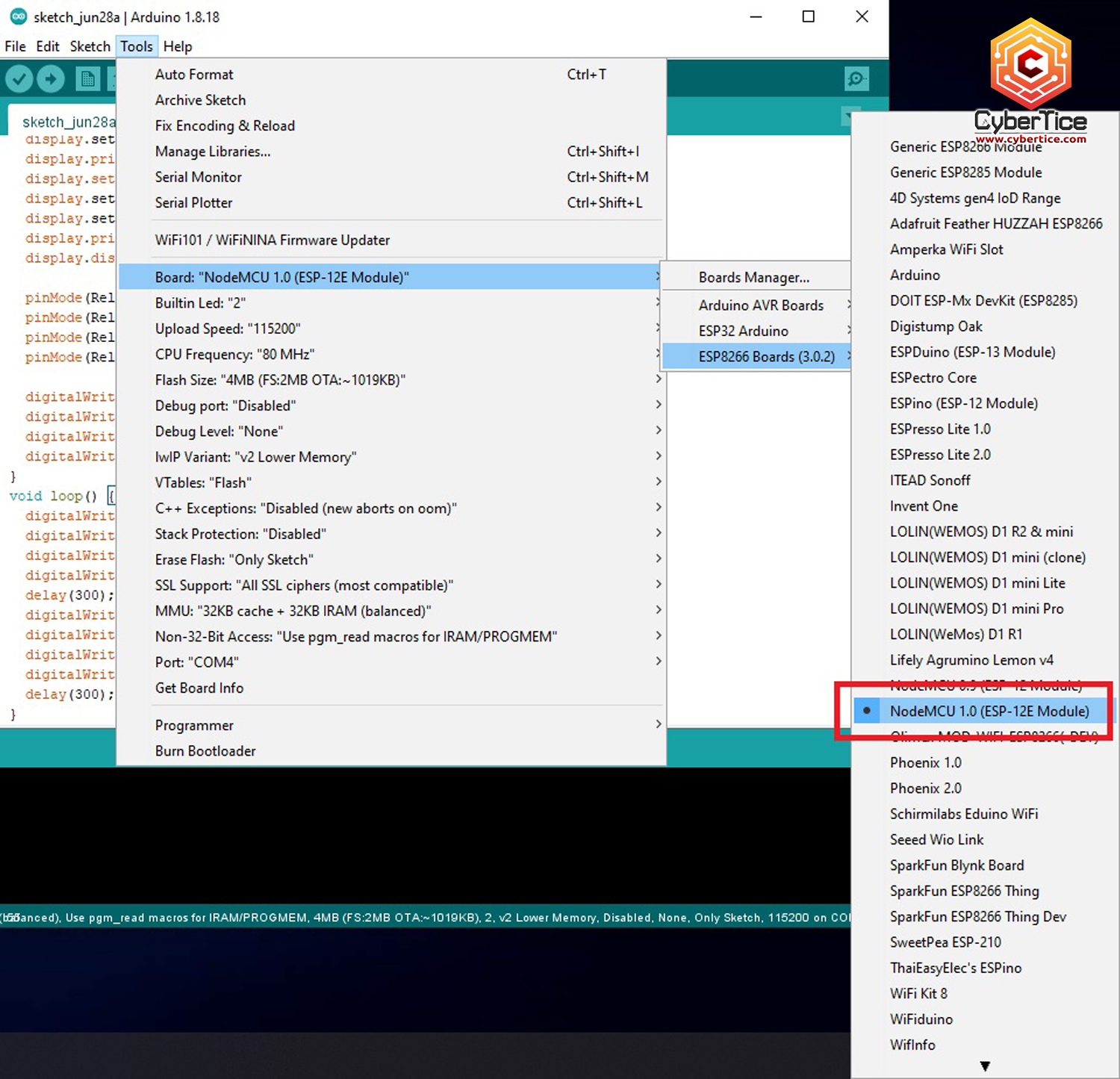Viewport: 1120px width, 1079px height.
Task: Click the Verify checkmark toolbar button
Action: [19, 78]
